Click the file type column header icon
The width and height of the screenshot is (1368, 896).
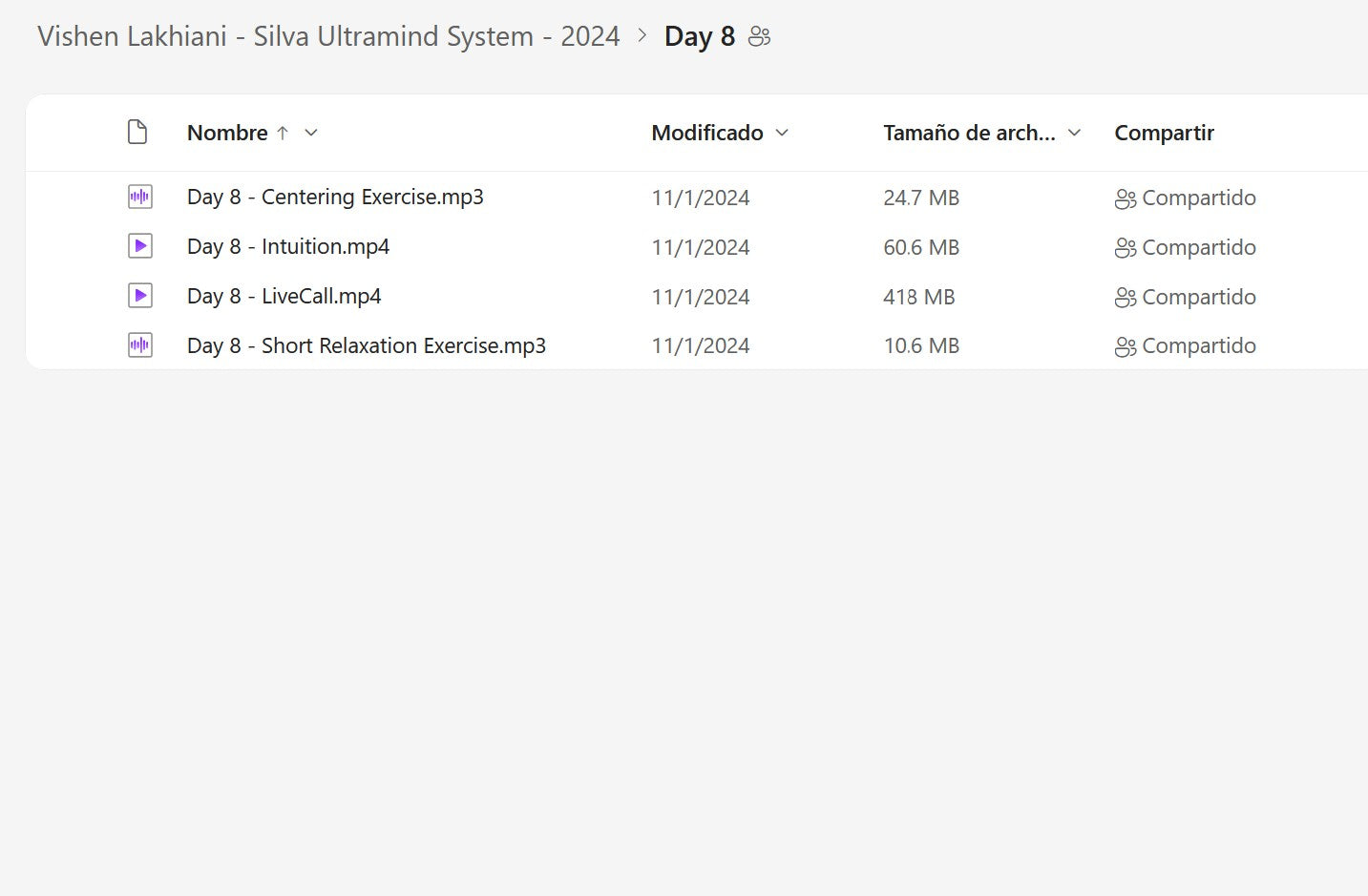coord(137,133)
